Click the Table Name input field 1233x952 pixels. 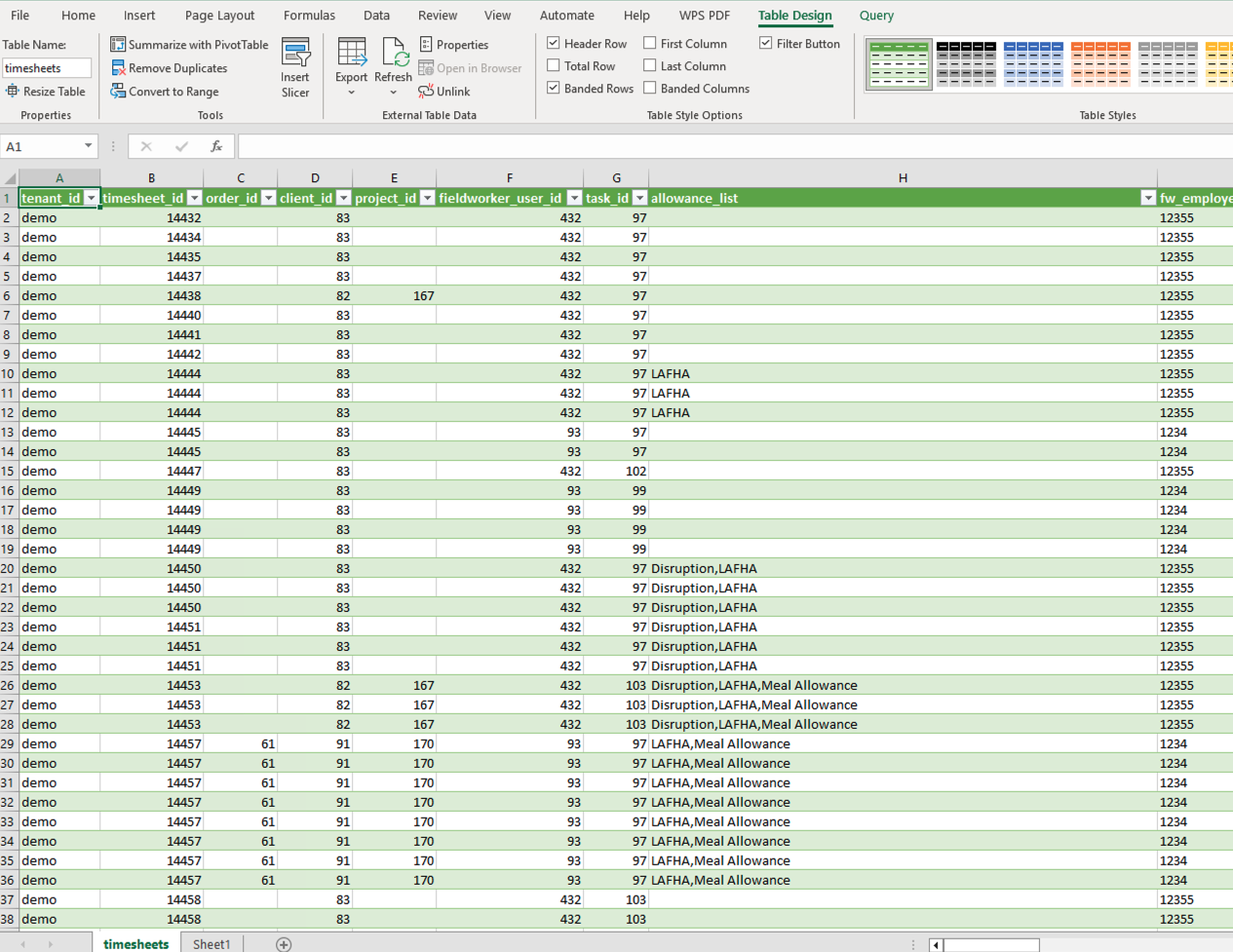click(47, 68)
